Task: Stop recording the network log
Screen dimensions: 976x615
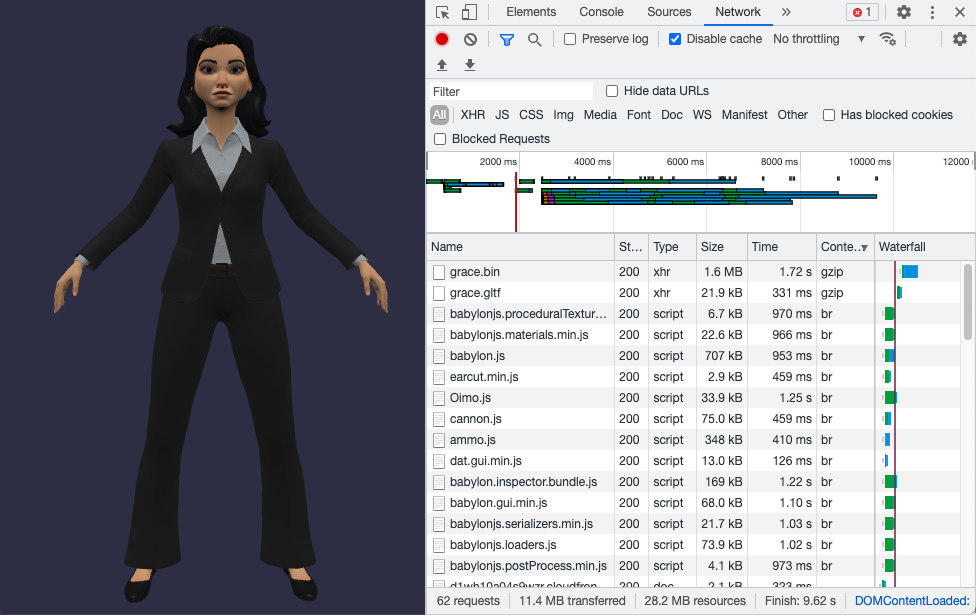Action: point(442,39)
